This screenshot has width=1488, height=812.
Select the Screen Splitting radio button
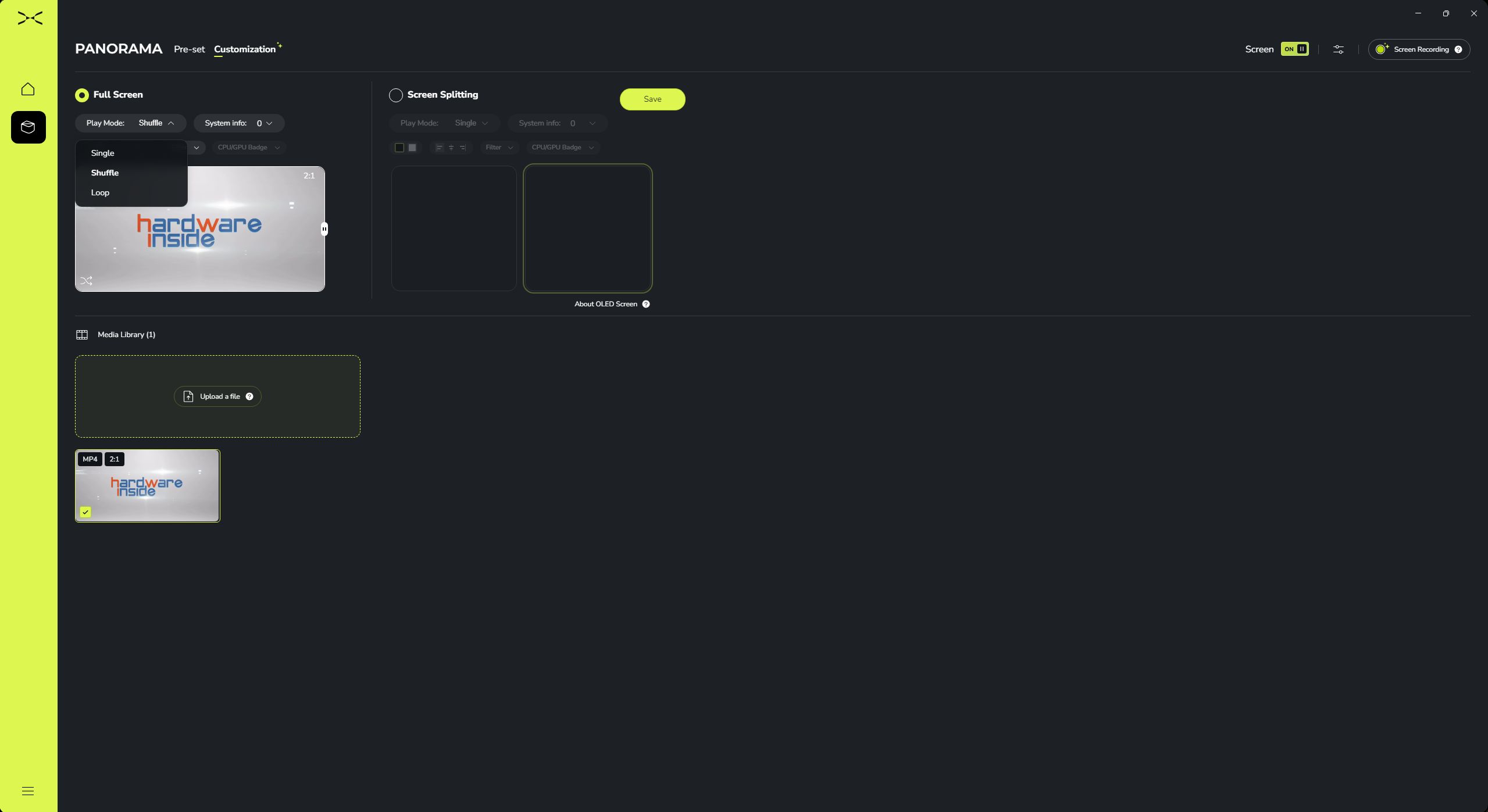pos(396,95)
